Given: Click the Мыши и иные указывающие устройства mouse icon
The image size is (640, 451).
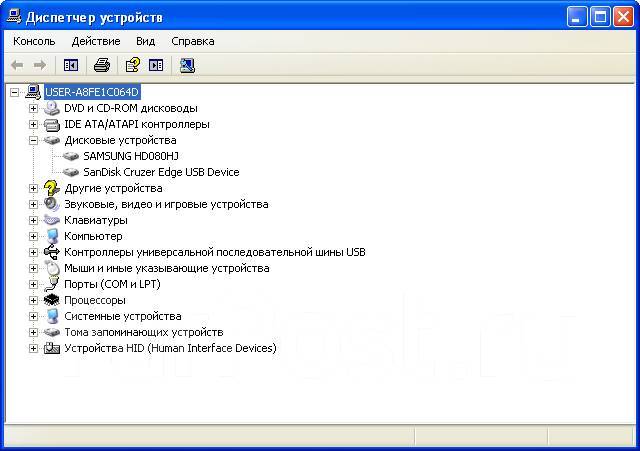Looking at the screenshot, I should [52, 268].
